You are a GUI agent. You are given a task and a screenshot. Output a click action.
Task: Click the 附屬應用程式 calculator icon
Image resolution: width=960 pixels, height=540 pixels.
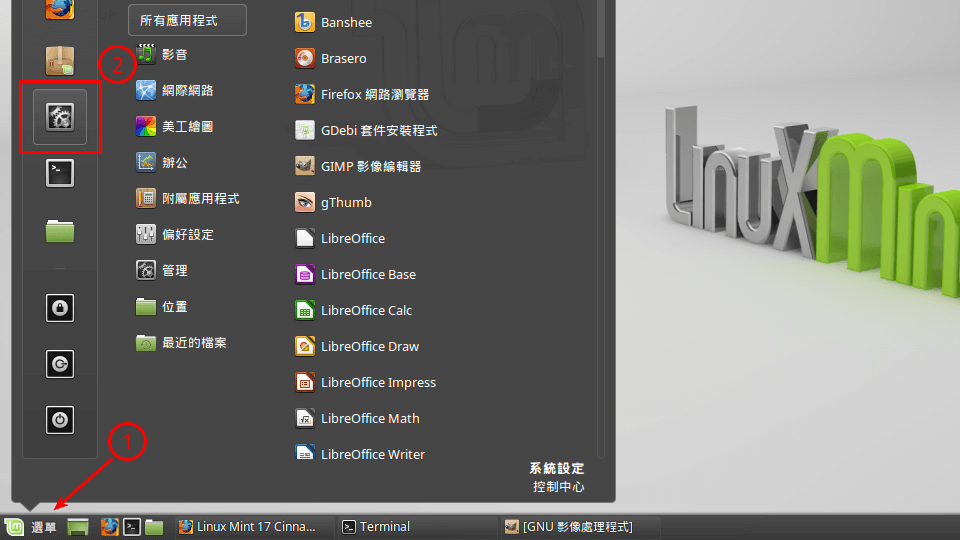point(146,198)
